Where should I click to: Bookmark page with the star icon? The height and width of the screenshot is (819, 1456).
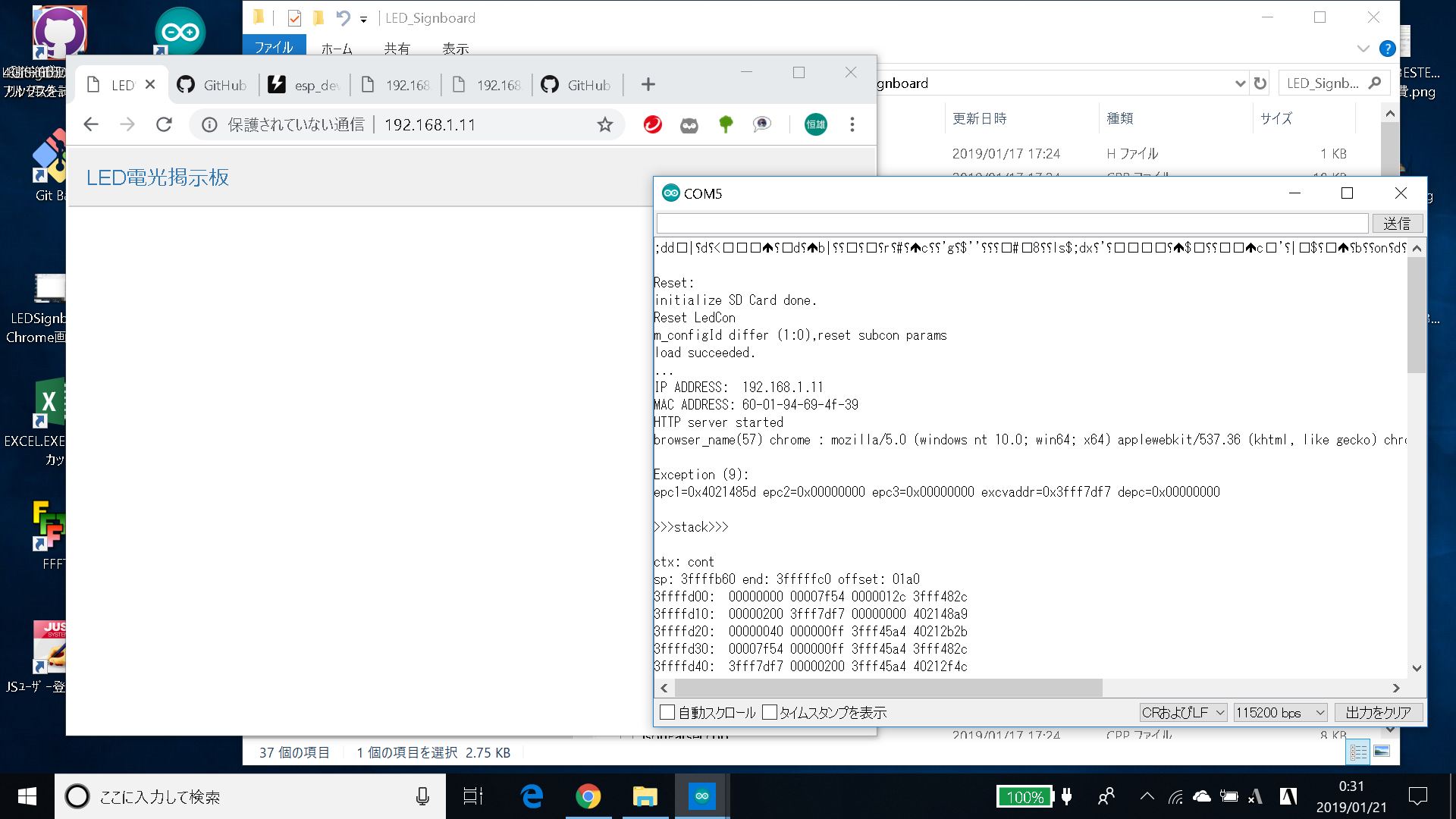coord(604,124)
